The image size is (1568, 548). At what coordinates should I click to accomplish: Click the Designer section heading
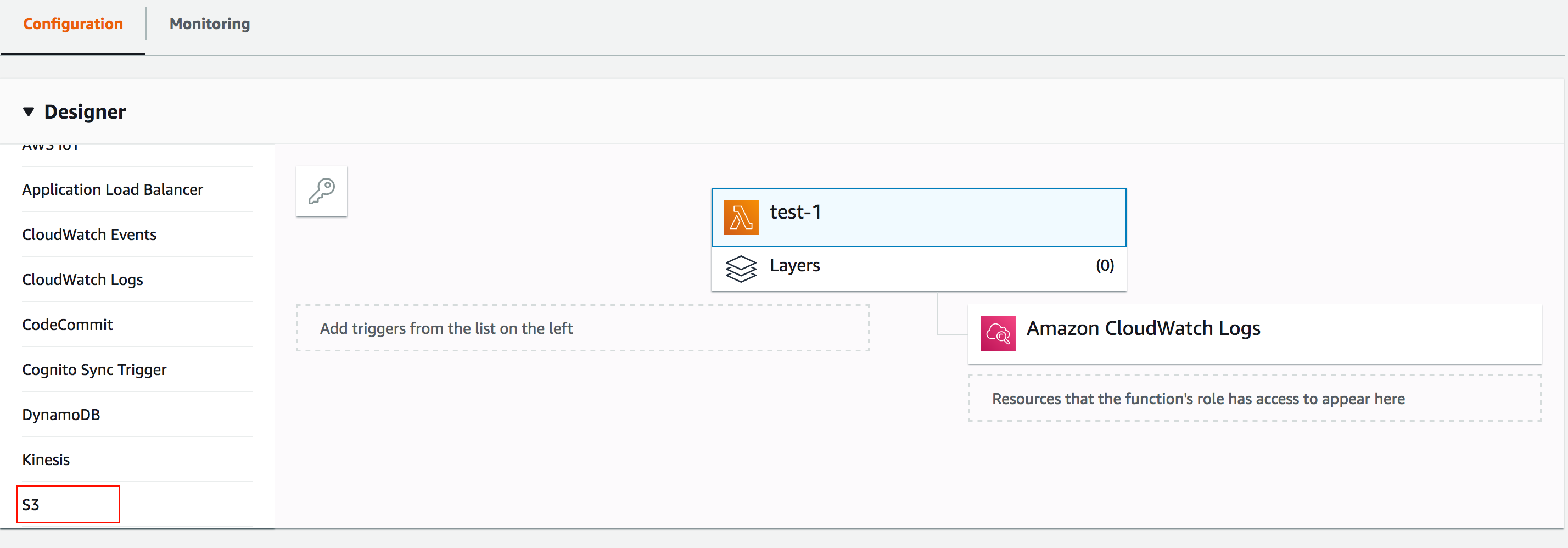(85, 112)
